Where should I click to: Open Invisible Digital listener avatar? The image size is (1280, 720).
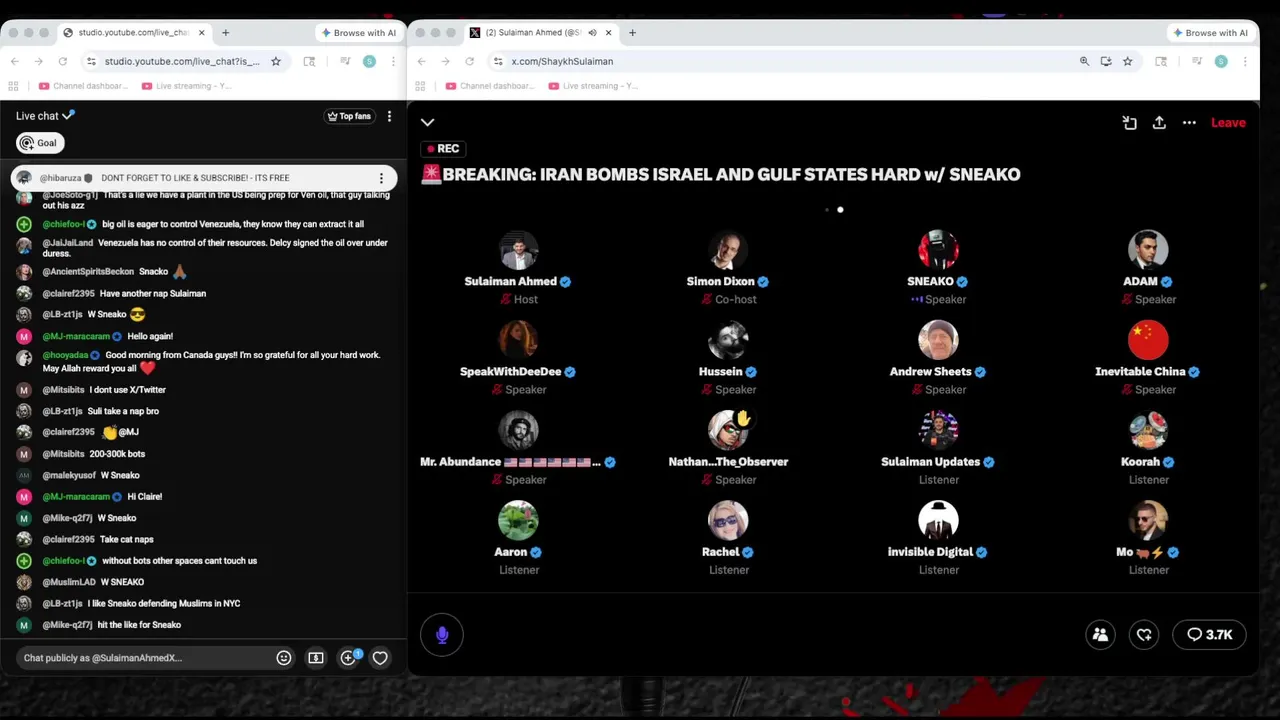[x=938, y=520]
